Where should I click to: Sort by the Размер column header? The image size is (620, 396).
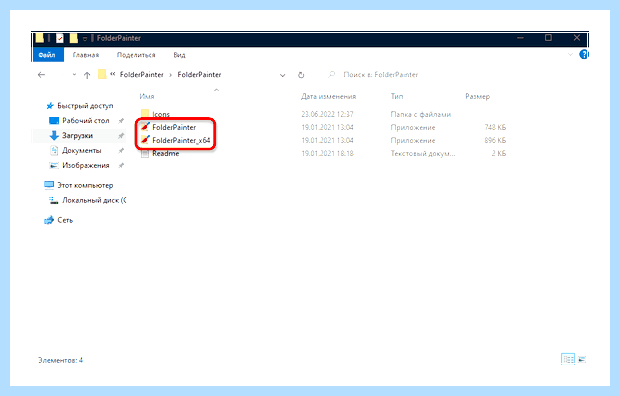pos(477,96)
